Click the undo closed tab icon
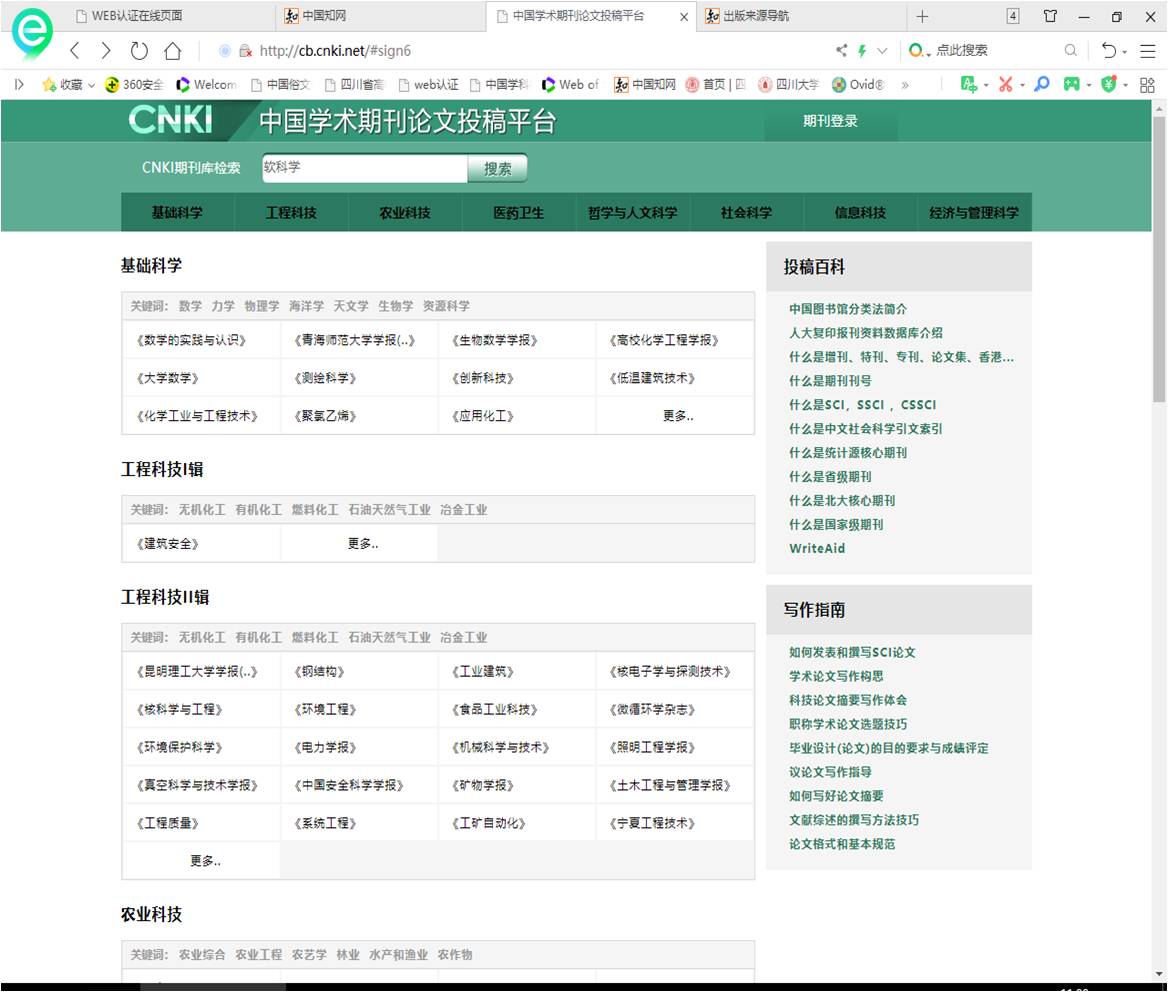1168x992 pixels. [1109, 50]
